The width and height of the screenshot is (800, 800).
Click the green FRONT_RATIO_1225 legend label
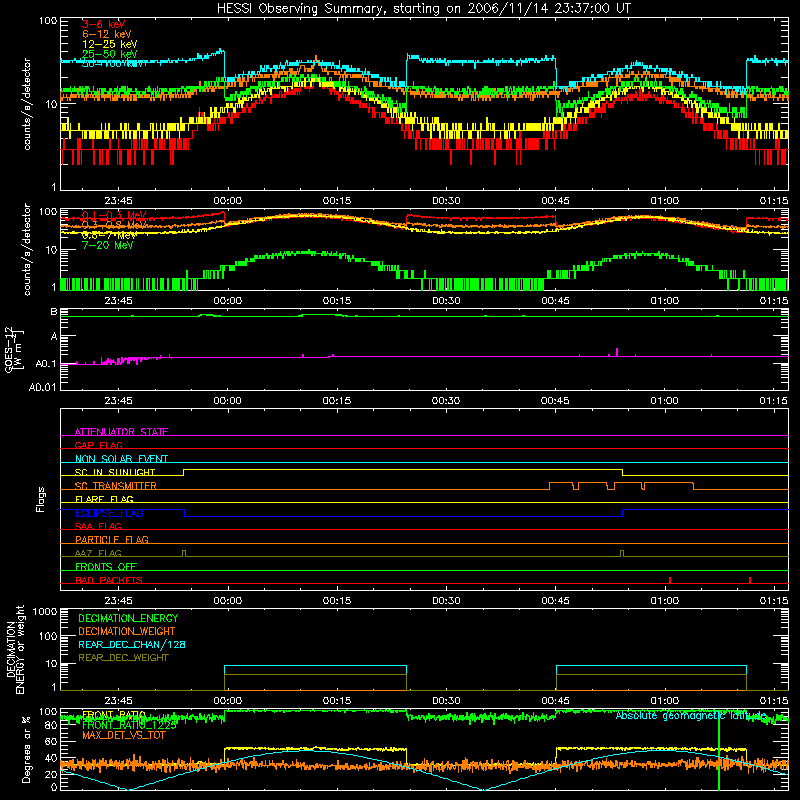pos(129,725)
